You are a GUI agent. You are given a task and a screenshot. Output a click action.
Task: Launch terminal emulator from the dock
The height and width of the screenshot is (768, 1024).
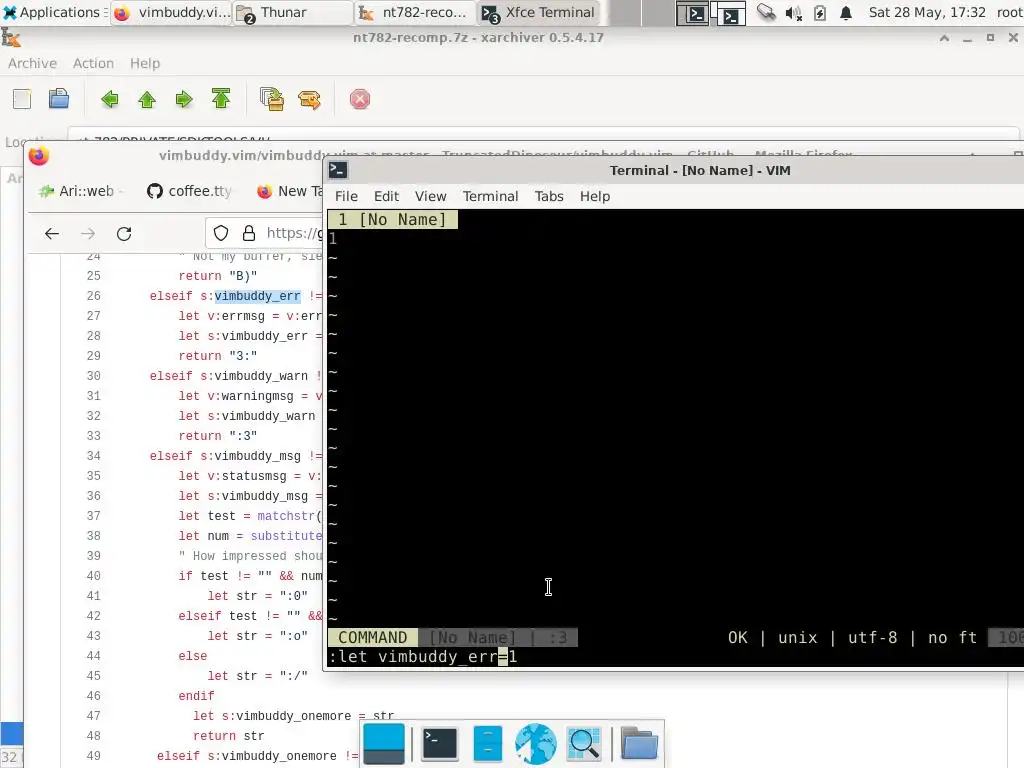point(440,744)
